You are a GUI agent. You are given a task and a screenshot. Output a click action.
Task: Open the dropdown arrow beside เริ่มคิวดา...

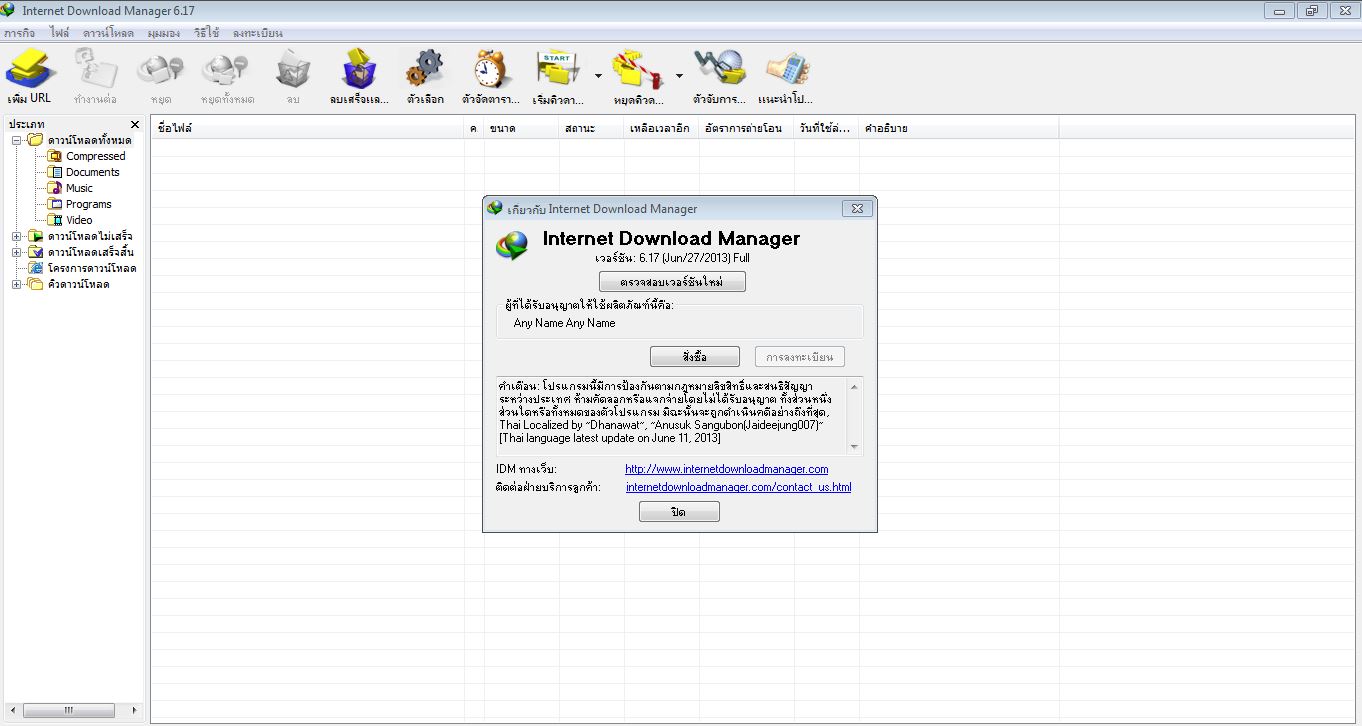[x=598, y=75]
